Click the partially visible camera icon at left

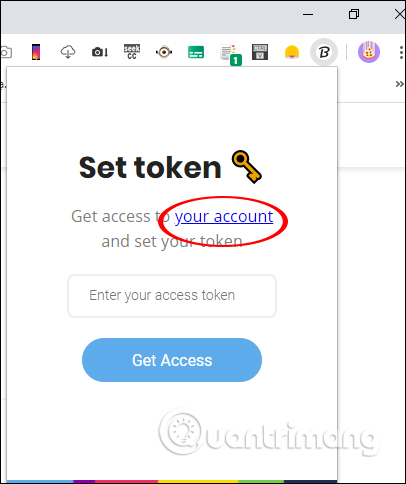[6, 52]
